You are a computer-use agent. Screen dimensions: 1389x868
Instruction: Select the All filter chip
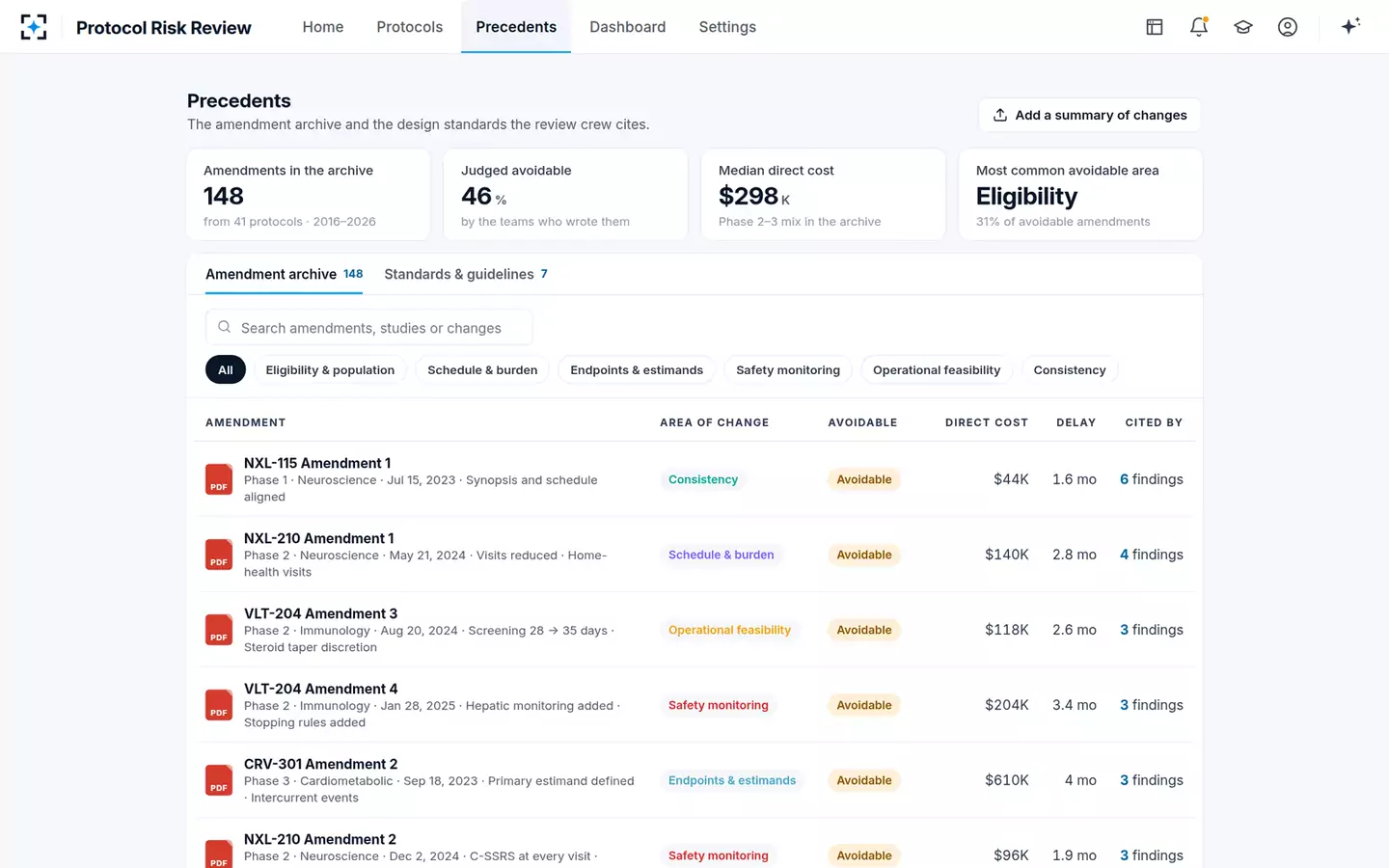coord(226,369)
